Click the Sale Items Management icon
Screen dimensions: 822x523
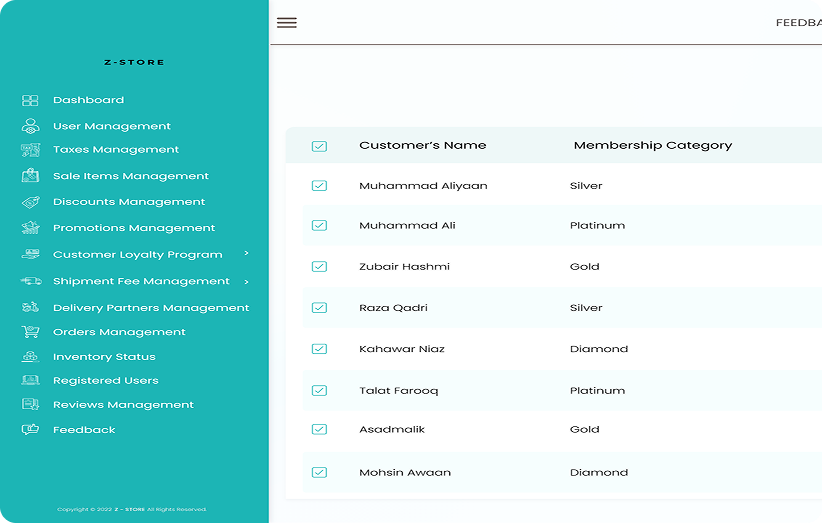30,176
